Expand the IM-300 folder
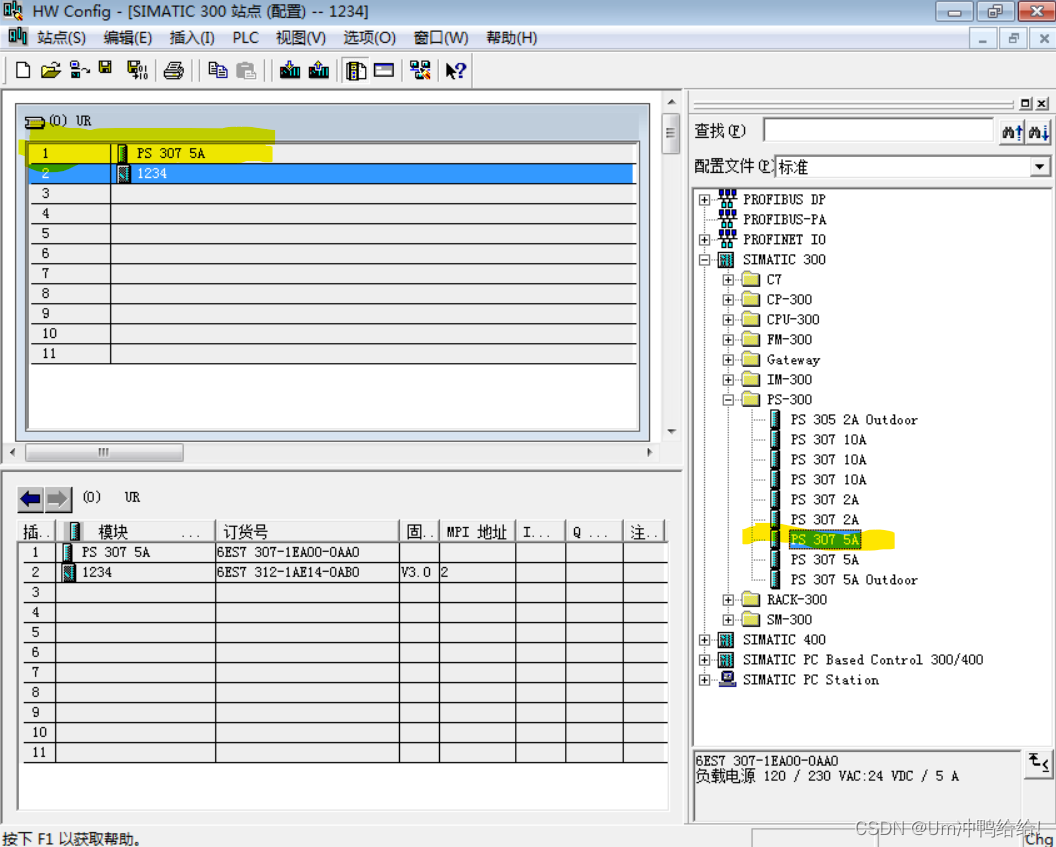Viewport: 1056px width, 847px height. pos(728,380)
